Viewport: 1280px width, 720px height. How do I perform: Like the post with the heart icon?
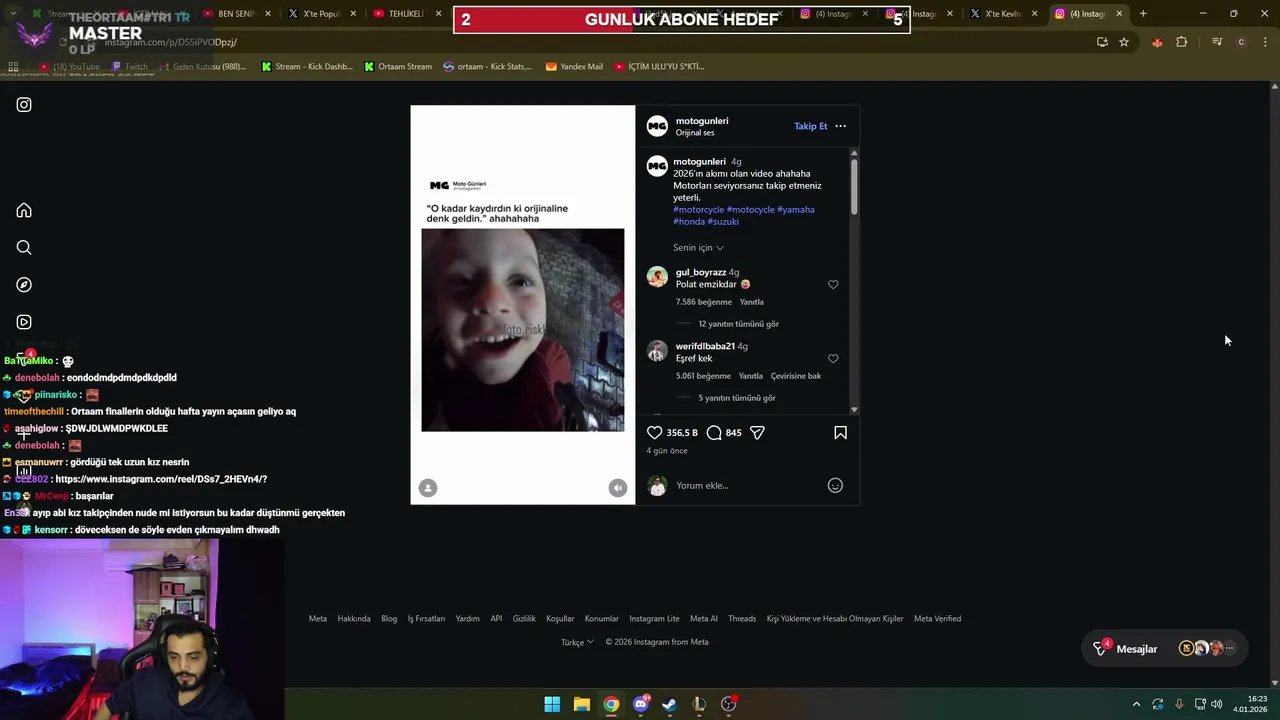point(654,433)
